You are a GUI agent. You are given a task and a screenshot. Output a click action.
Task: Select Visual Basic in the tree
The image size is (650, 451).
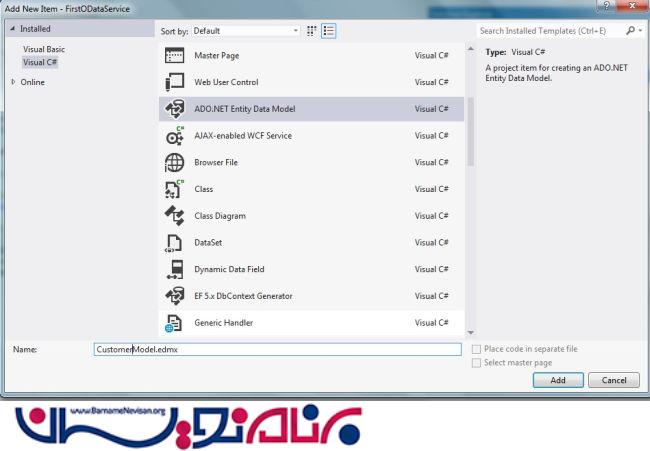click(x=44, y=49)
